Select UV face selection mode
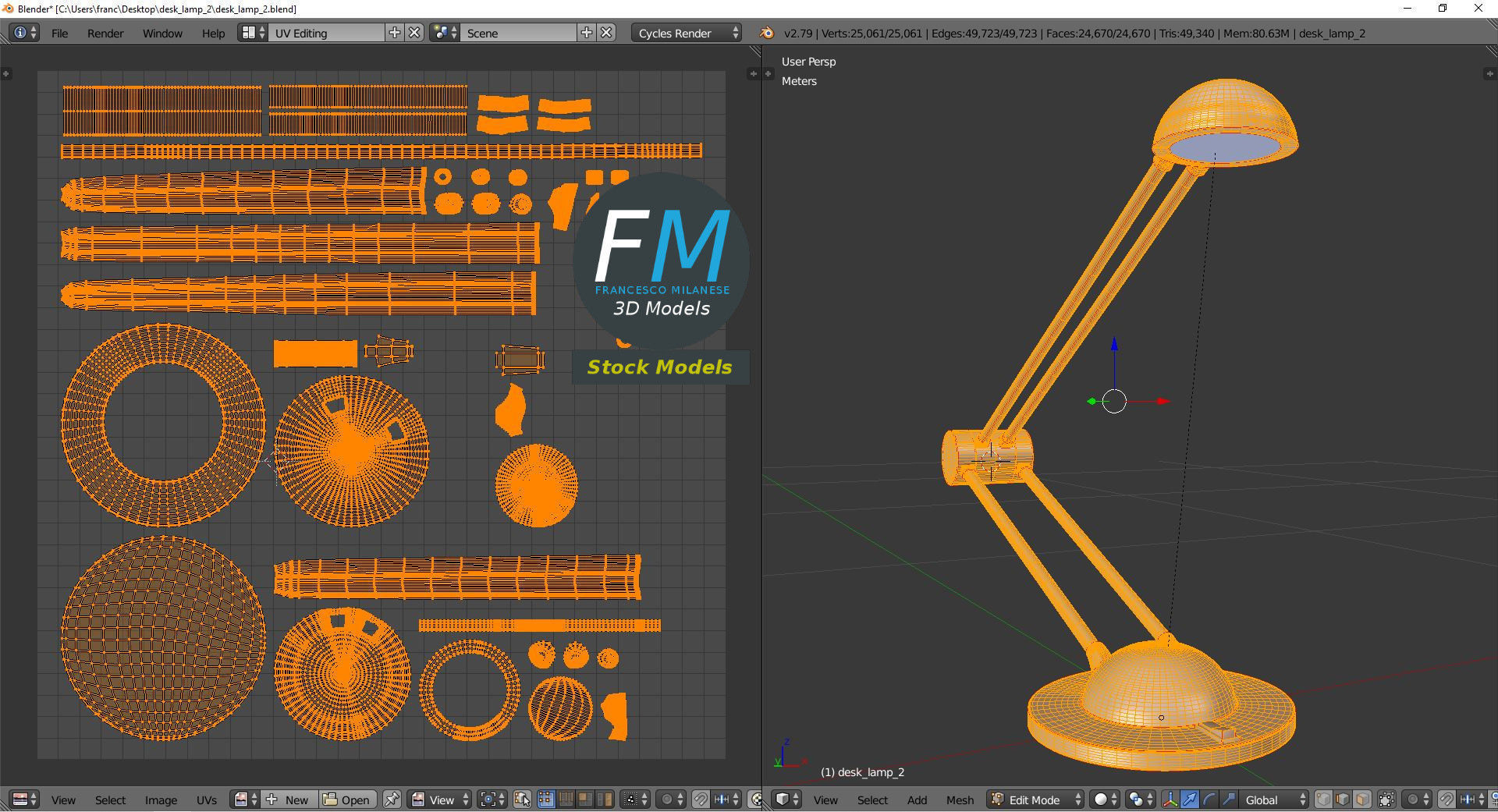Image resolution: width=1498 pixels, height=812 pixels. [x=584, y=800]
